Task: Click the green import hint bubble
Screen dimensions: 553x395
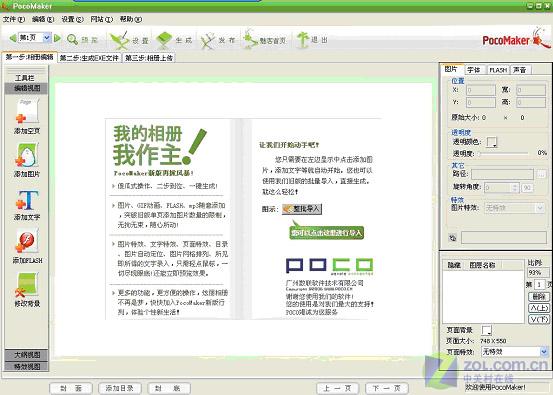Action: 327,233
